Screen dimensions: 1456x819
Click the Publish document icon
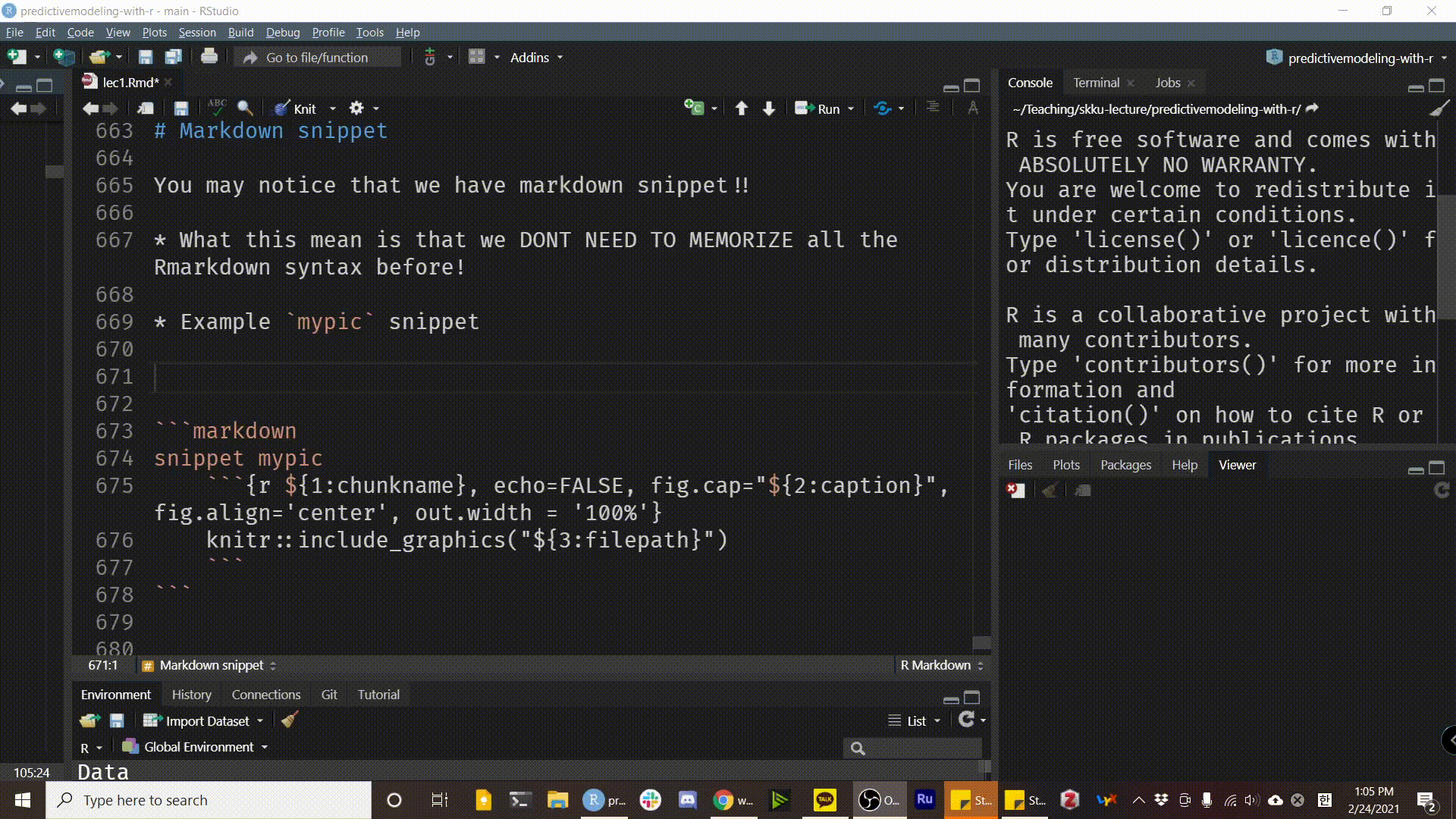[x=882, y=108]
